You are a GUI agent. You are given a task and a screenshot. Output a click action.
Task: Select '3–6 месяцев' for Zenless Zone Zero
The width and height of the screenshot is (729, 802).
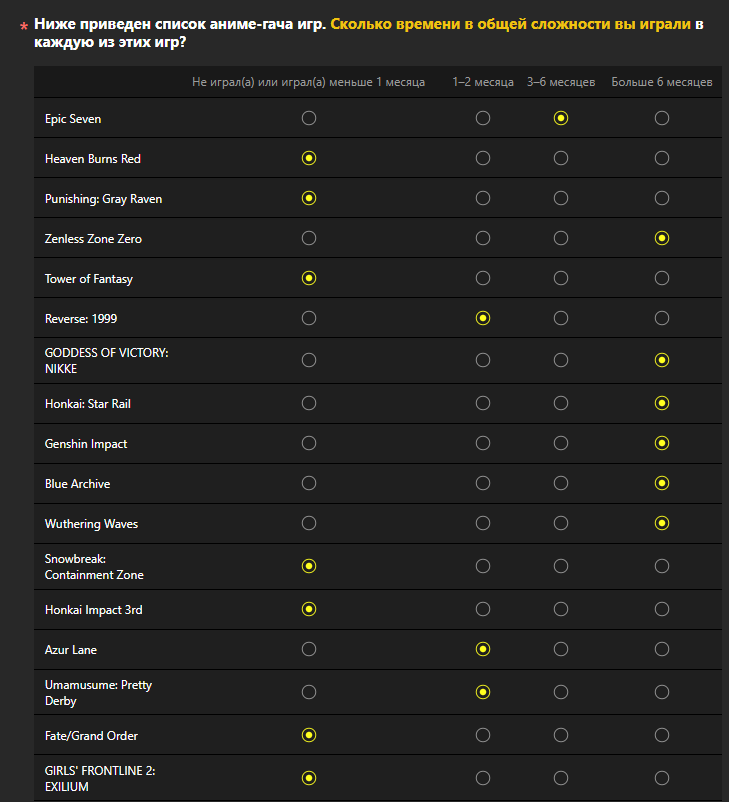(561, 238)
